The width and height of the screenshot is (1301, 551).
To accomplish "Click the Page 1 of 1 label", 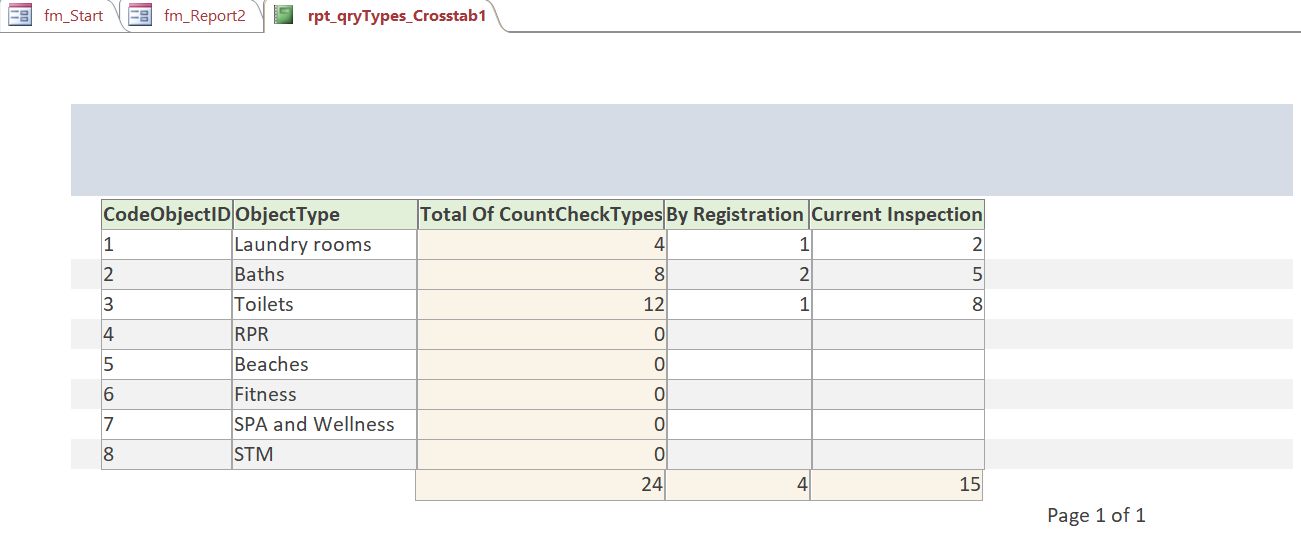I will tap(1096, 516).
